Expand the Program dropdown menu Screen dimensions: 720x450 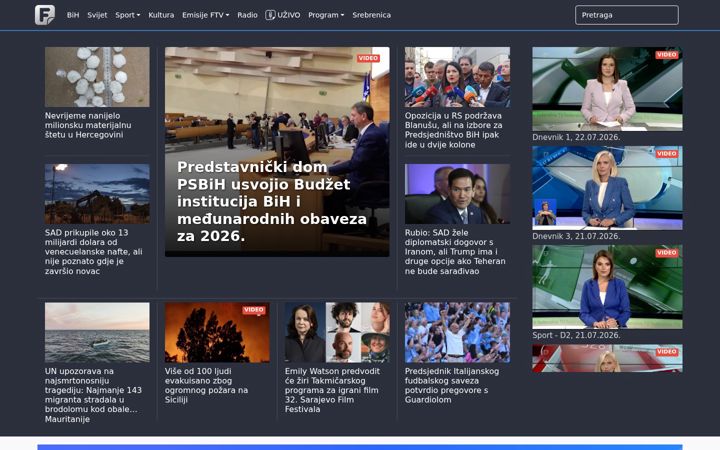tap(326, 15)
